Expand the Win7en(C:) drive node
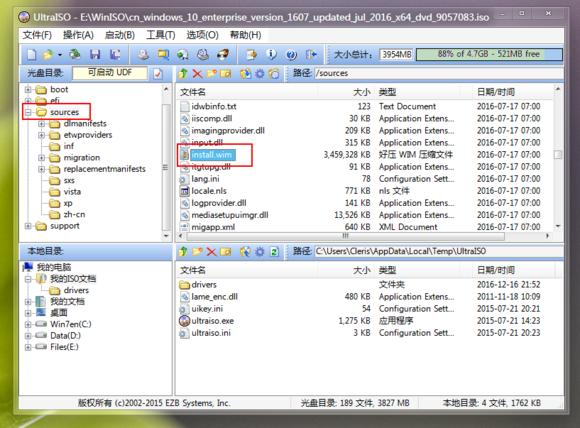Screen dimensions: 580x428 28,324
